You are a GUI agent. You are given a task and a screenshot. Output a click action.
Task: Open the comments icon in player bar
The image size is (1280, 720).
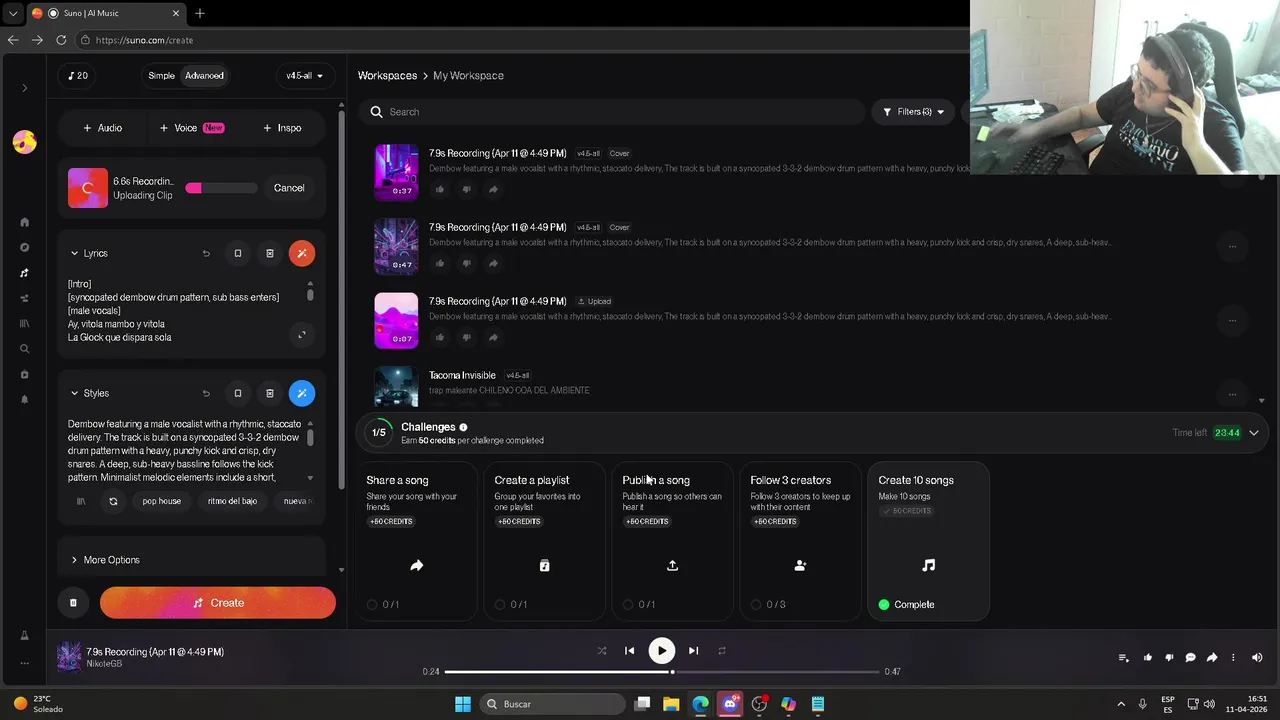[1190, 658]
